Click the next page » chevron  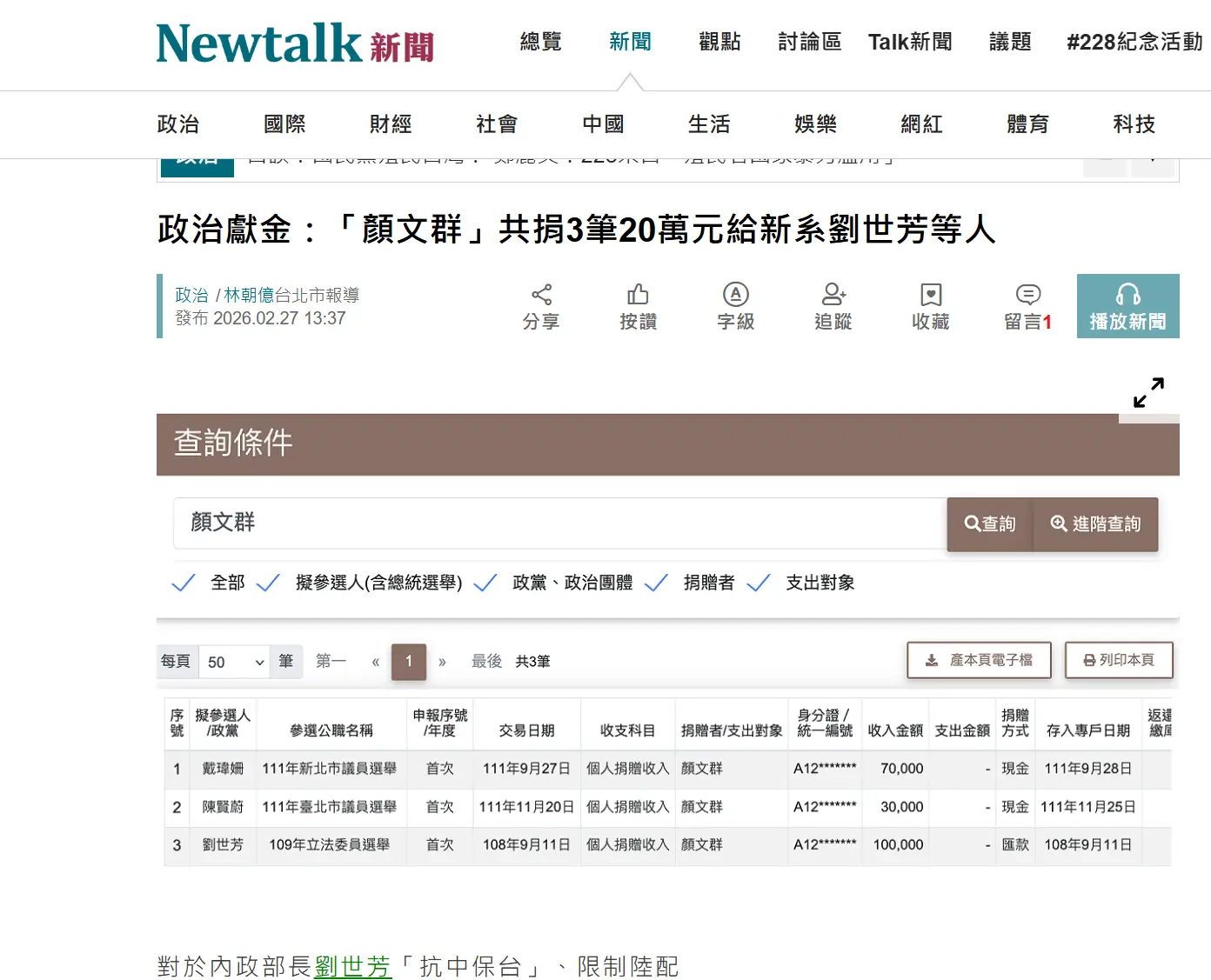point(443,662)
